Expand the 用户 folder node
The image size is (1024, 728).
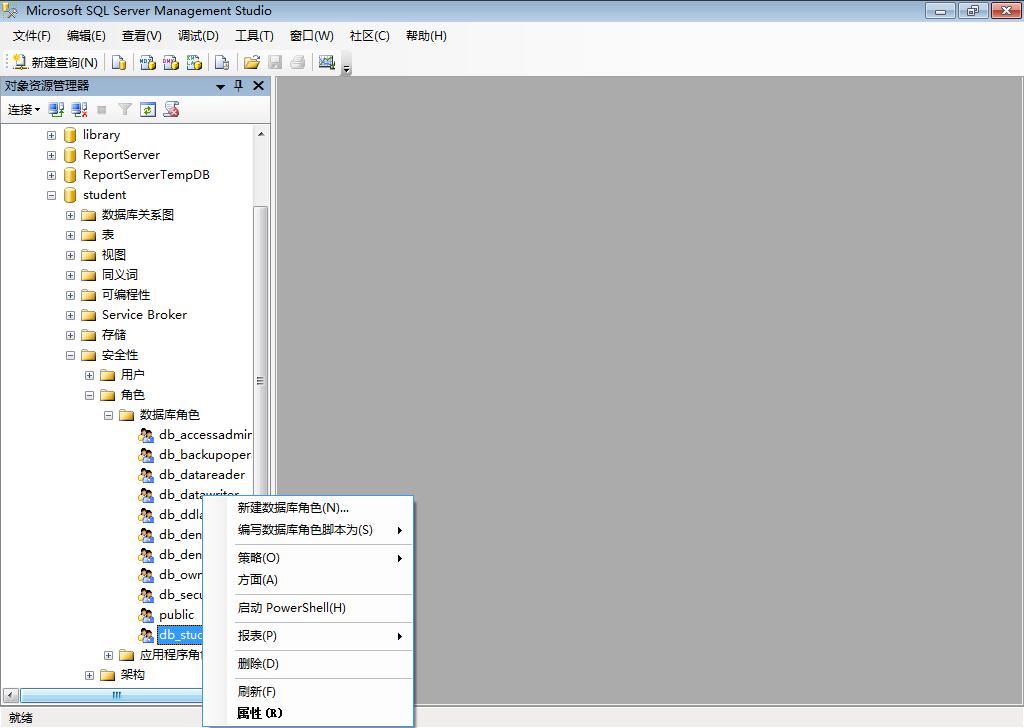(89, 375)
